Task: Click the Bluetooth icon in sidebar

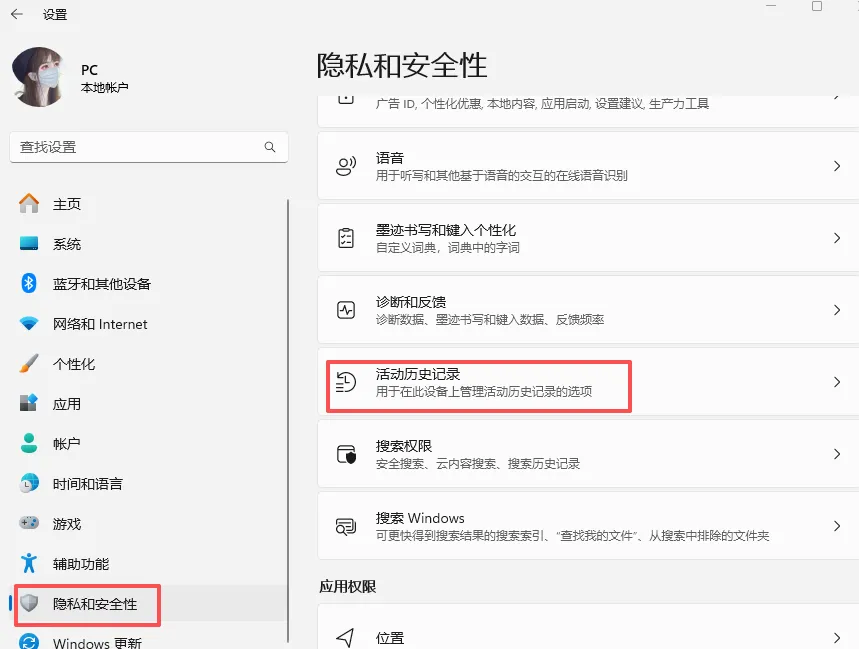Action: click(29, 284)
